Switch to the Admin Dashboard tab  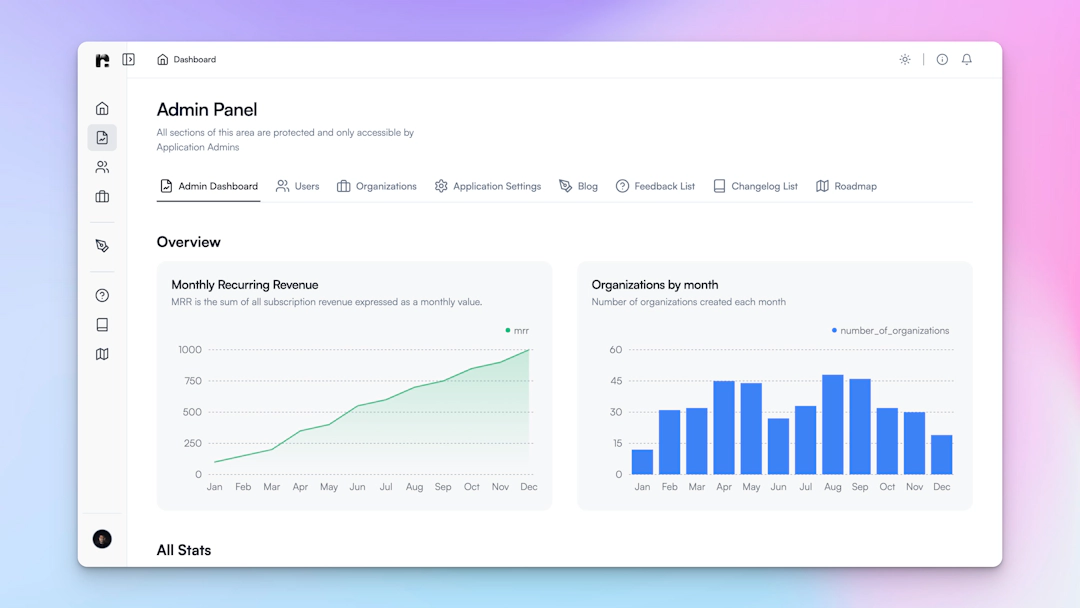pos(209,186)
